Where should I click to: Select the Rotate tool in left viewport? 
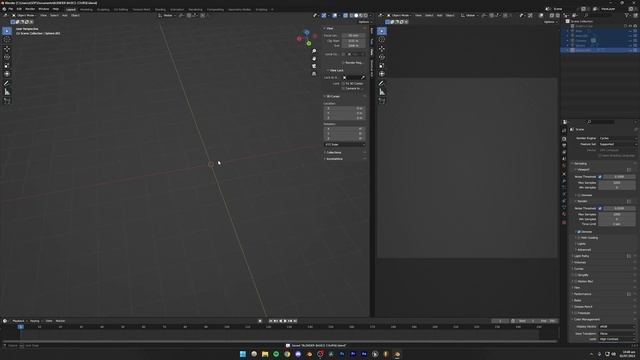point(7,57)
